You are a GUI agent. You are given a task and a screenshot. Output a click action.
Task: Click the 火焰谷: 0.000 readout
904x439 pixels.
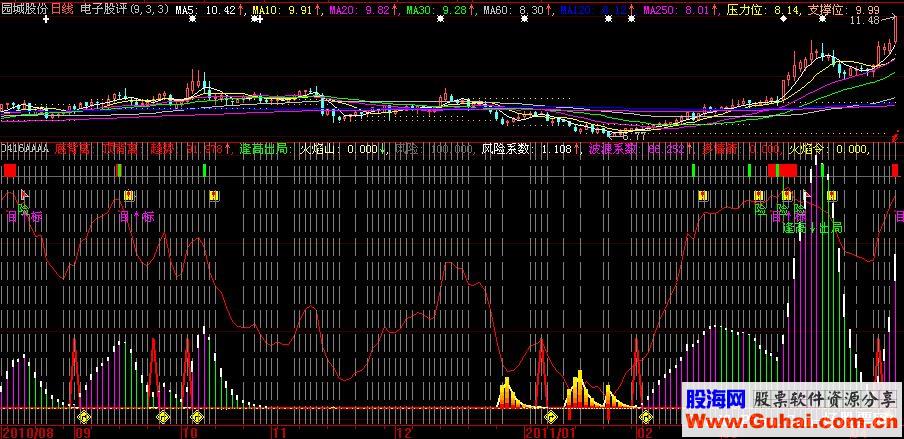click(x=828, y=149)
